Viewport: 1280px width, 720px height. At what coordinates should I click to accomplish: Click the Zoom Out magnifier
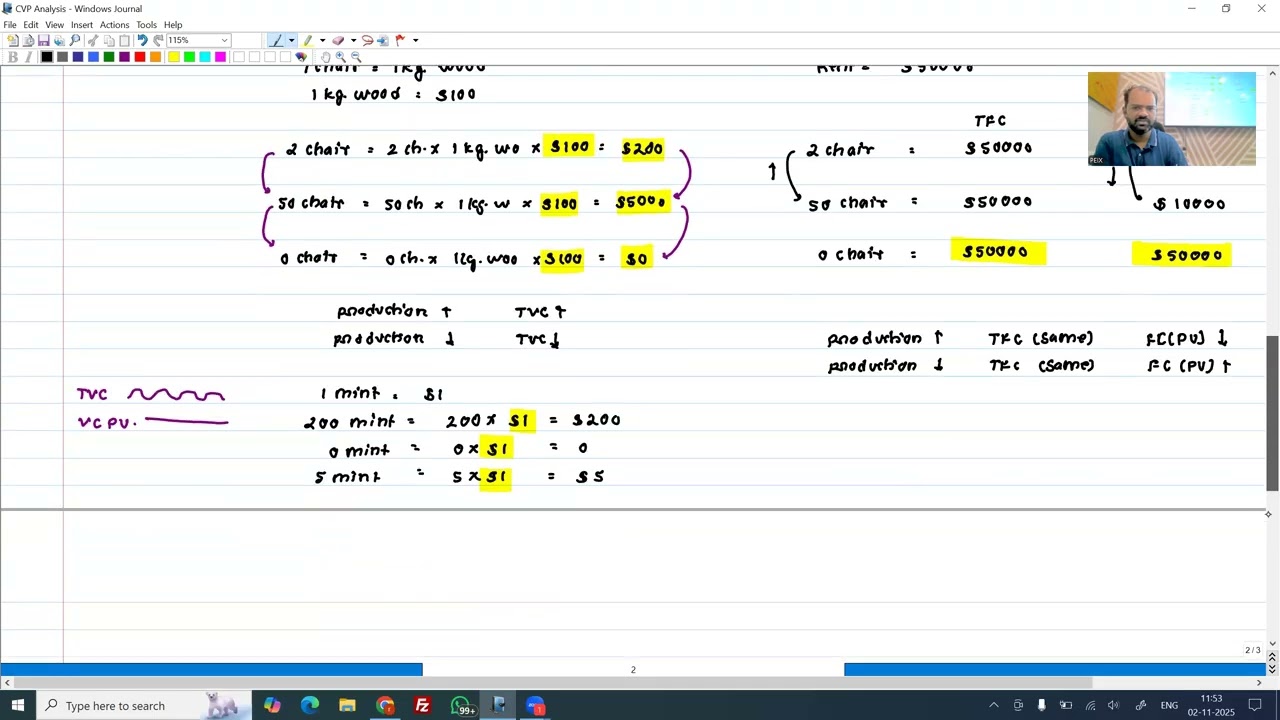click(356, 57)
